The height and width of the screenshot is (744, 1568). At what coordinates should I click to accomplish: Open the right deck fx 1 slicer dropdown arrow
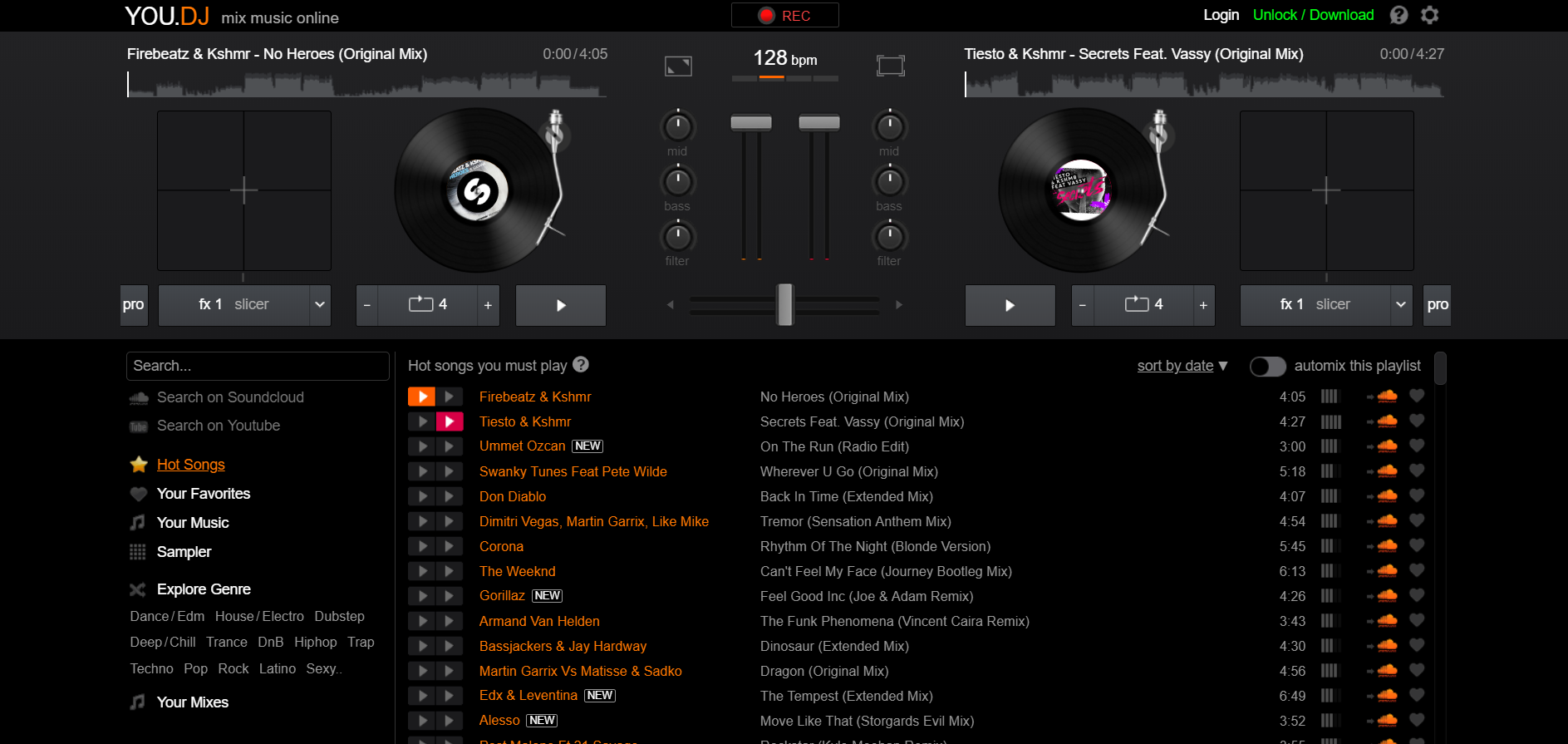1401,305
